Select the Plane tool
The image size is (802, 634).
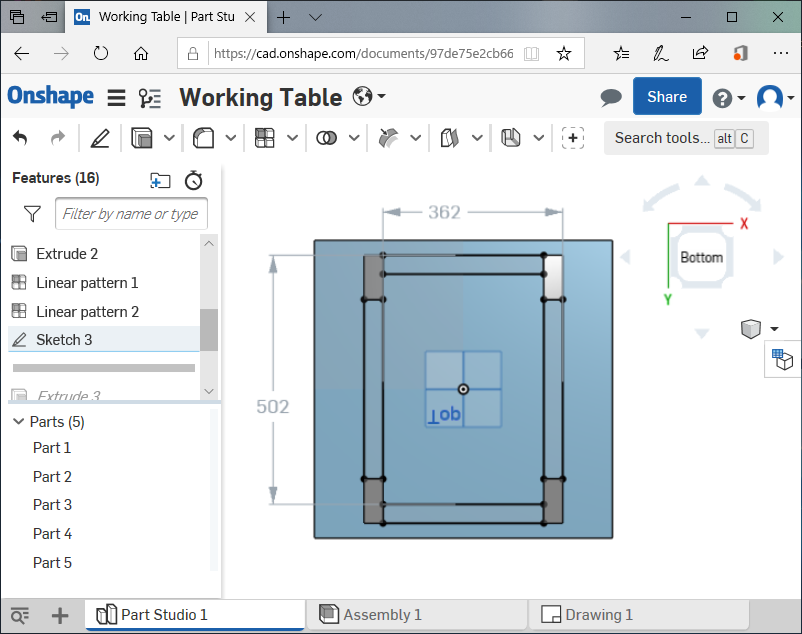pos(450,138)
